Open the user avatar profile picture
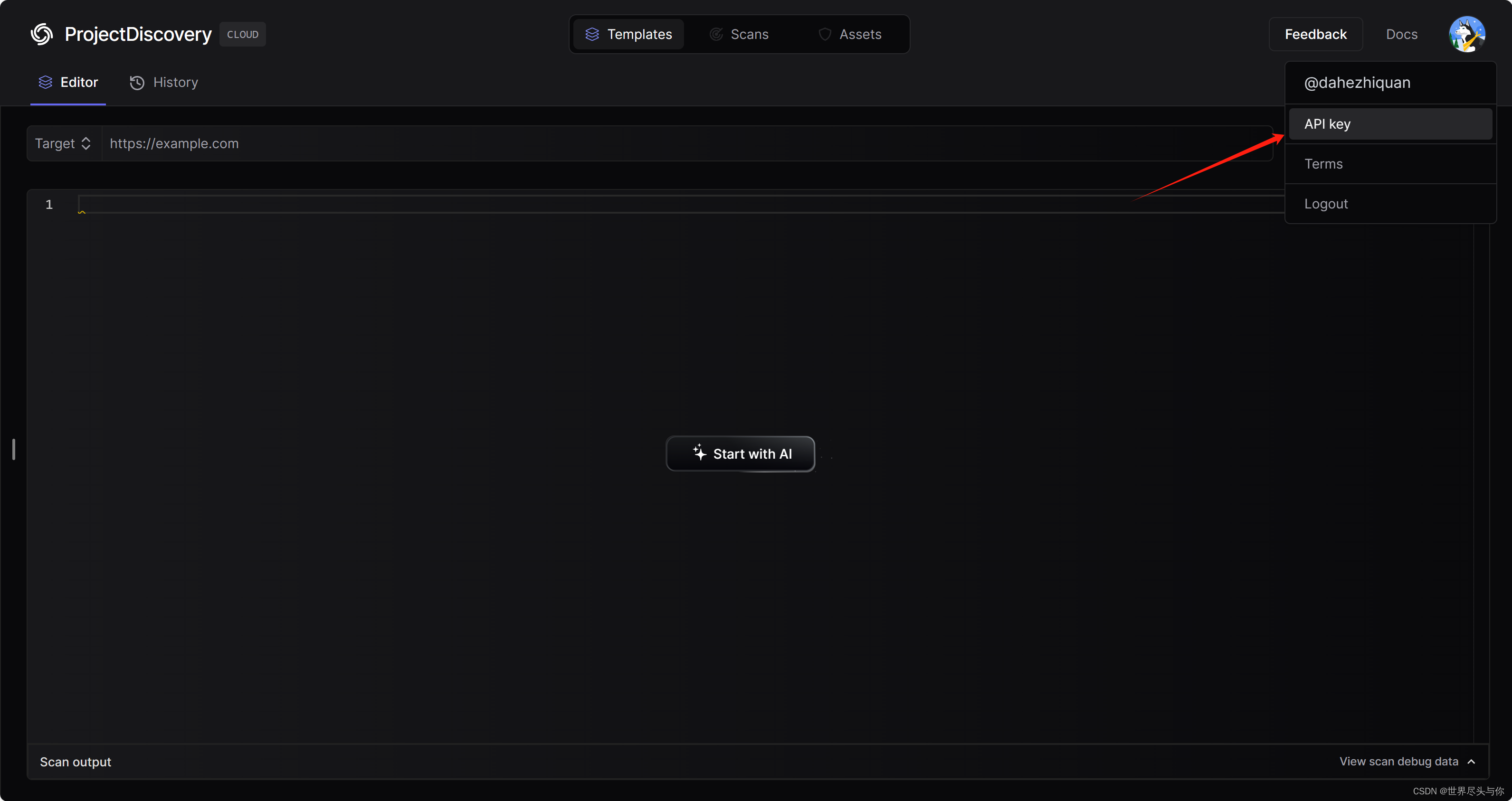This screenshot has width=1512, height=801. [x=1466, y=34]
